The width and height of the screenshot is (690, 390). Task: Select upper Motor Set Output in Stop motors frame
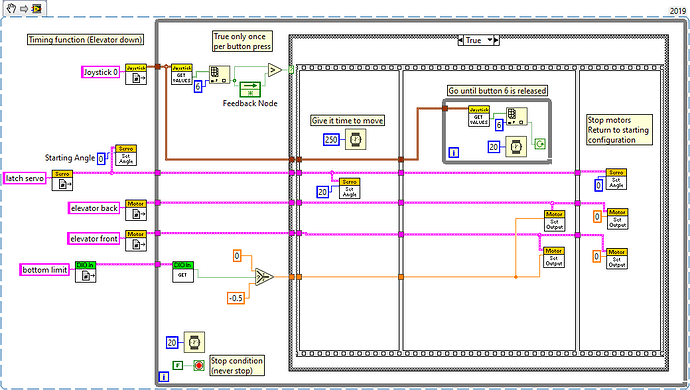[617, 219]
